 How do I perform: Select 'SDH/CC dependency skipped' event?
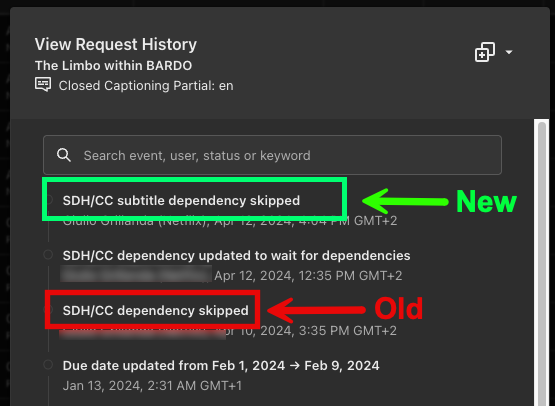point(155,310)
